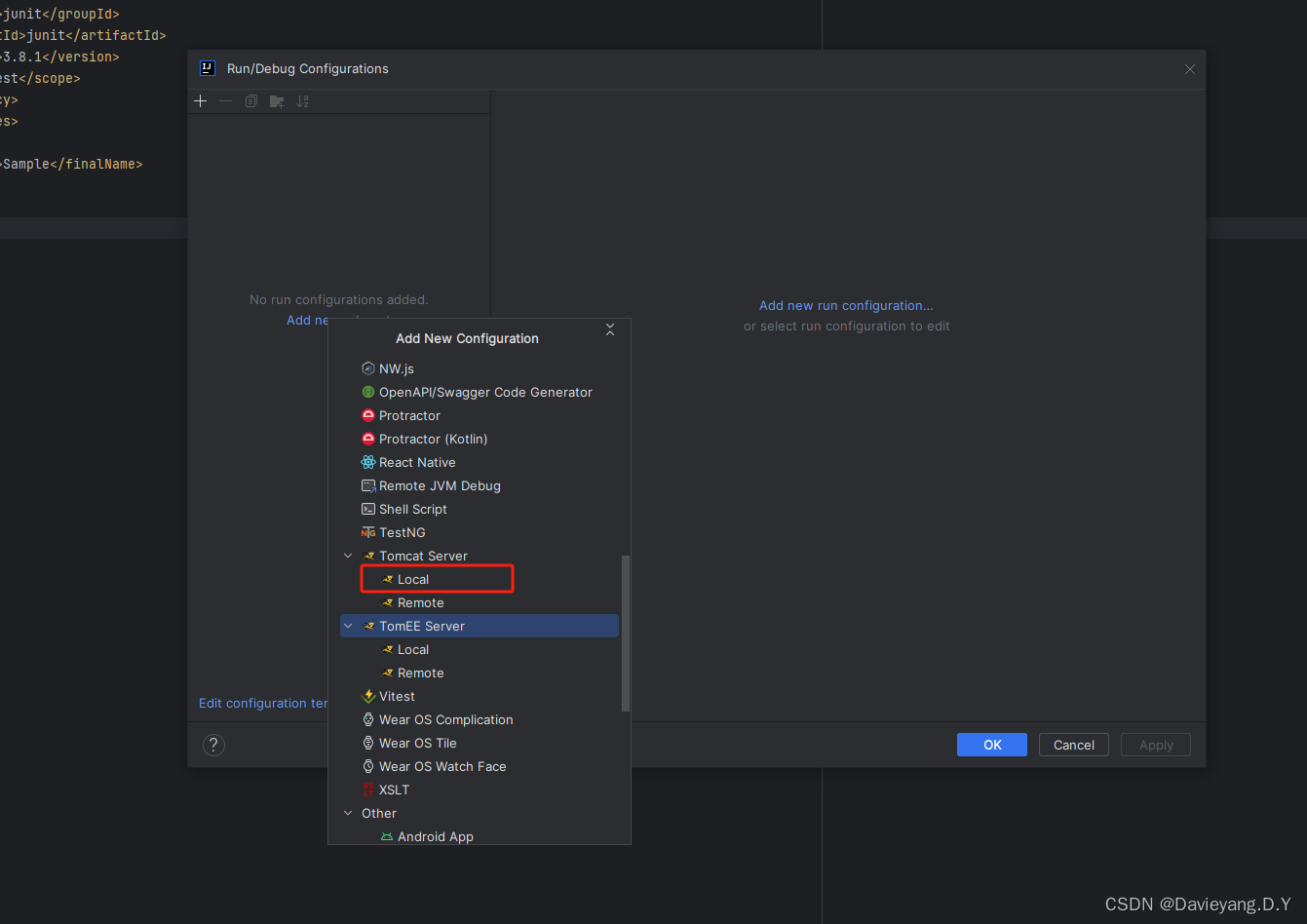Click the Android App entry text
Screen dimensions: 1307x924
(x=435, y=836)
